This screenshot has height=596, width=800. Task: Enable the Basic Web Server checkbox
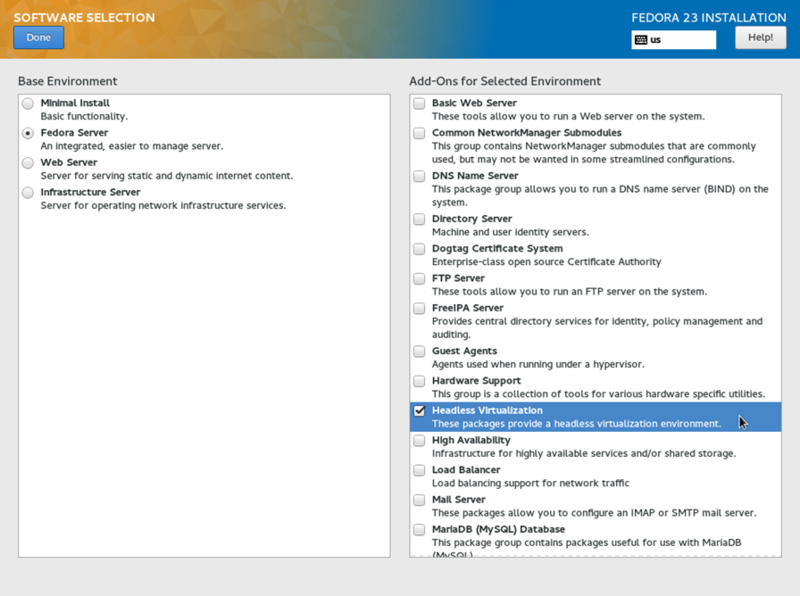pyautogui.click(x=420, y=103)
